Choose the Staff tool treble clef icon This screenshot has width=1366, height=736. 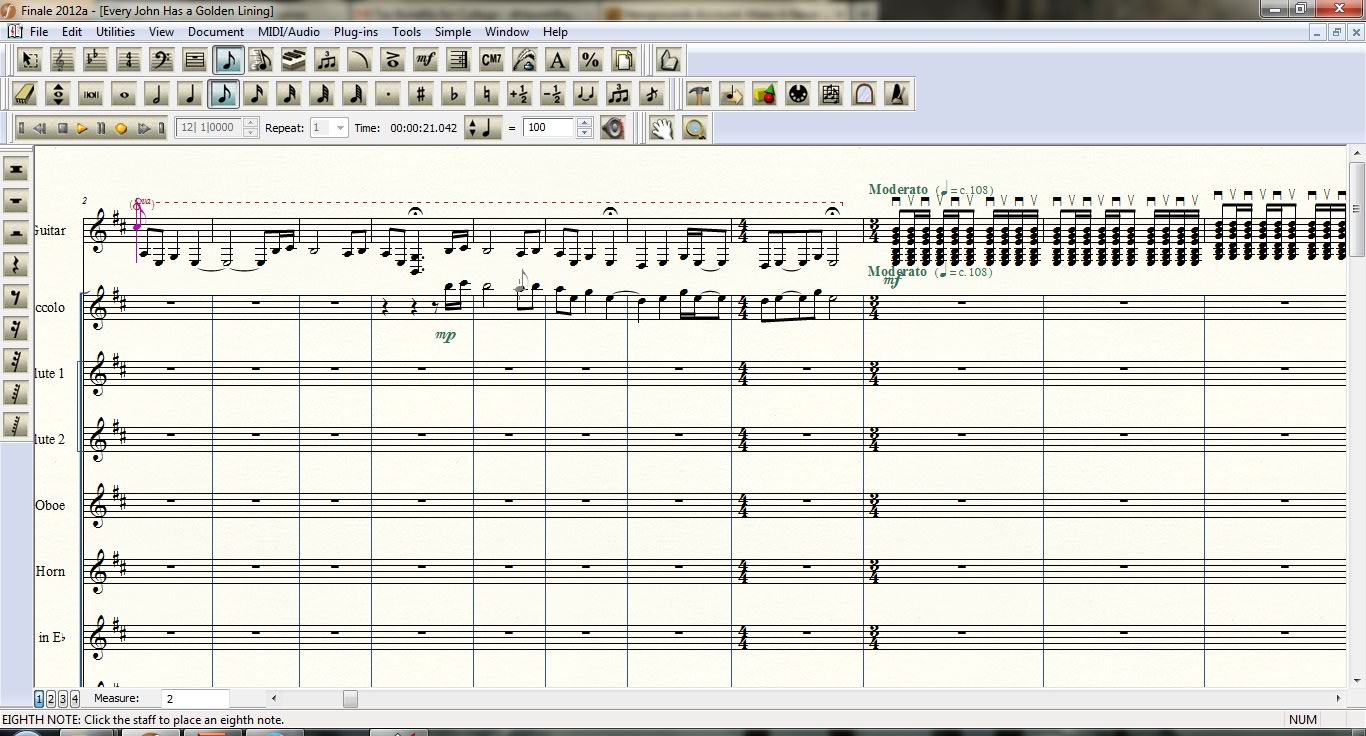(62, 60)
